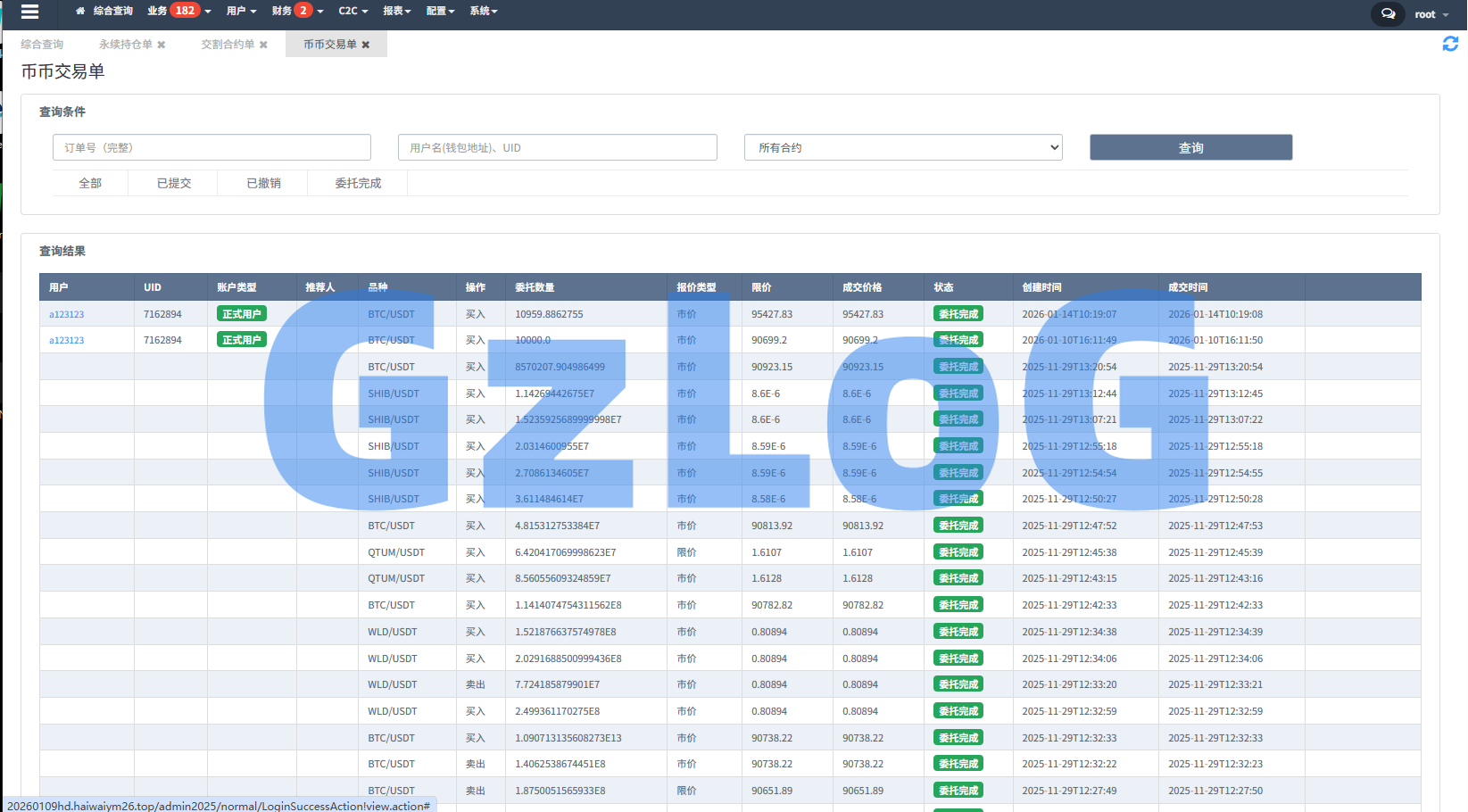Expand the 用户 dropdown menu
This screenshot has height=812, width=1468.
(x=241, y=11)
